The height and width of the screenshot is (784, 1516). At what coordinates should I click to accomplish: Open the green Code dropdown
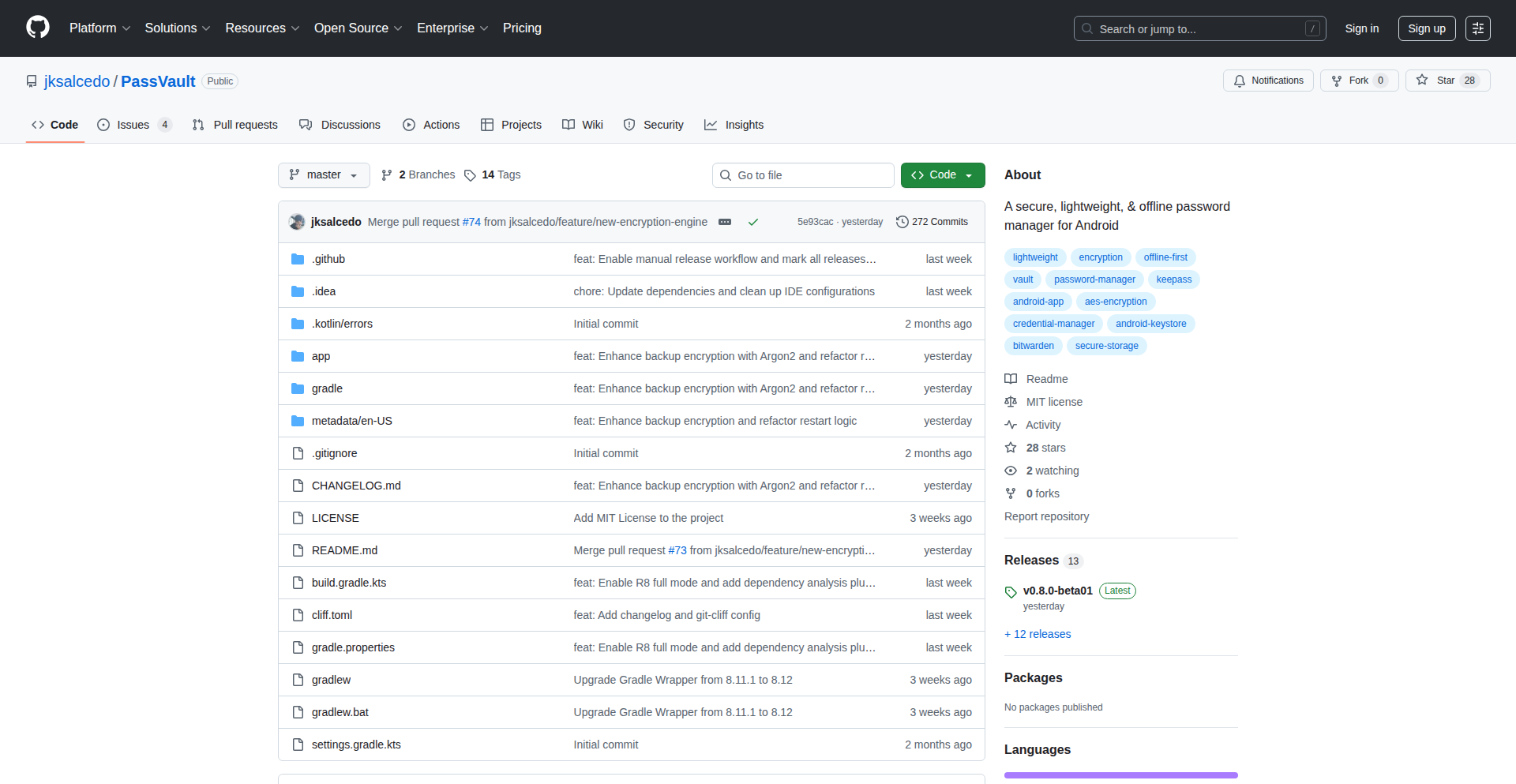click(942, 174)
